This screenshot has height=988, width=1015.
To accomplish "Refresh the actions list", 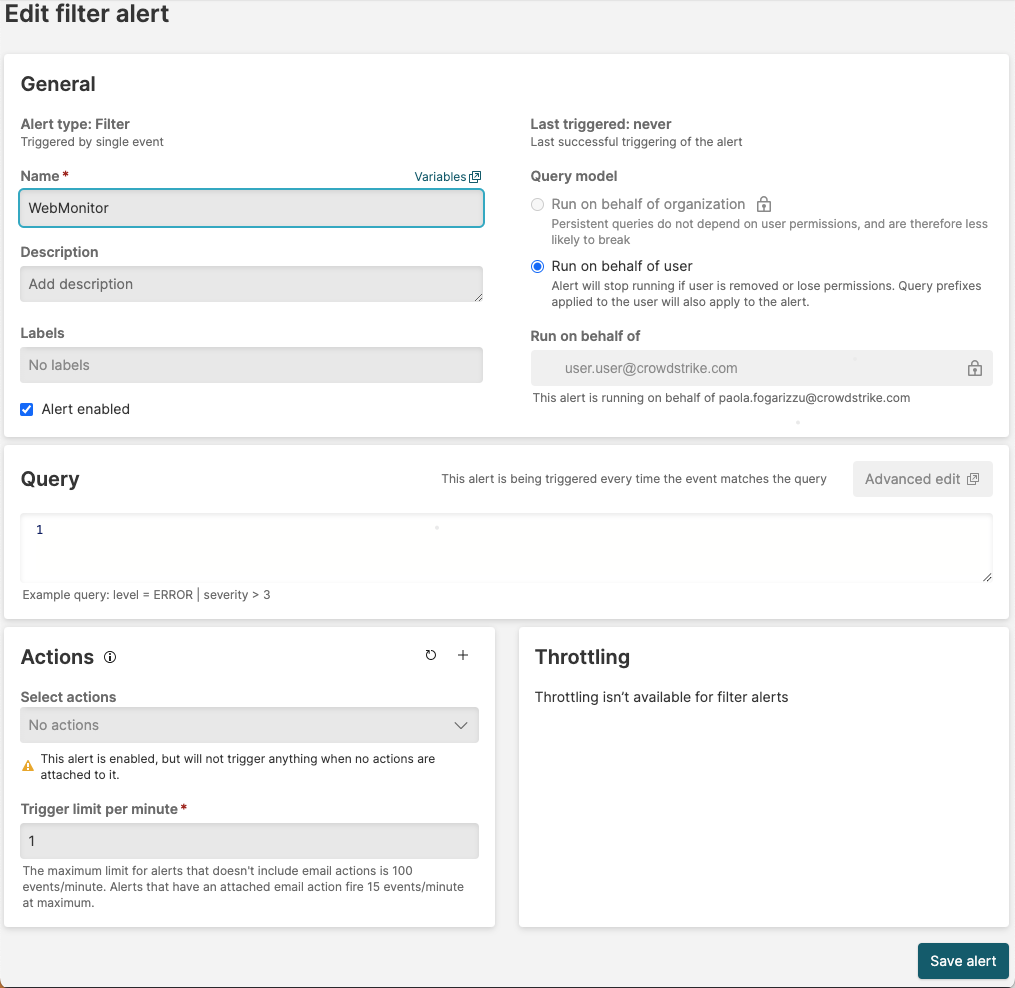I will [x=431, y=655].
